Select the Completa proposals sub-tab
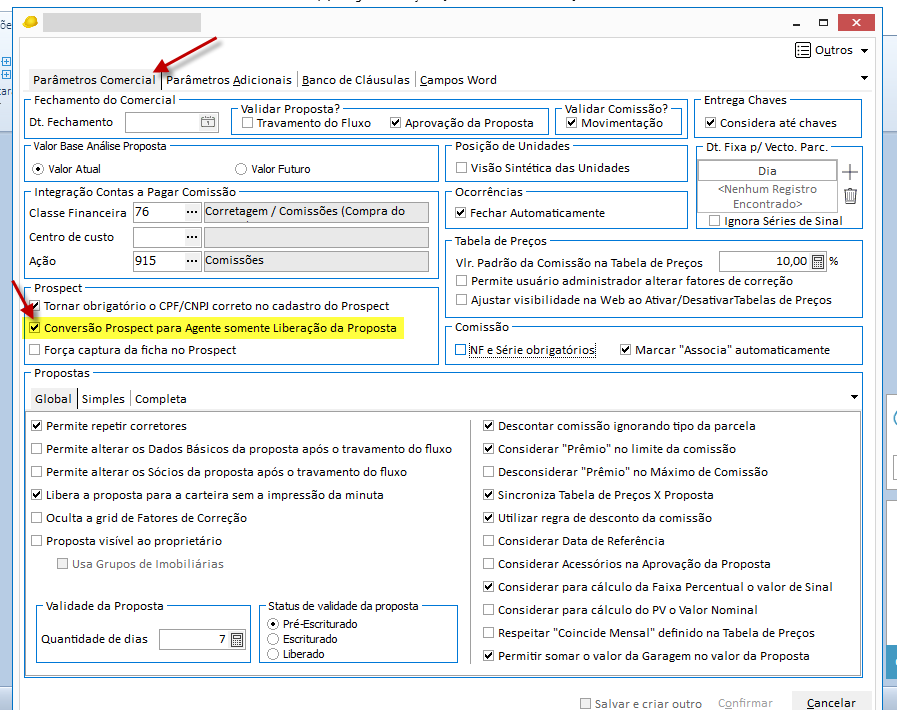The width and height of the screenshot is (897, 710). coord(160,398)
